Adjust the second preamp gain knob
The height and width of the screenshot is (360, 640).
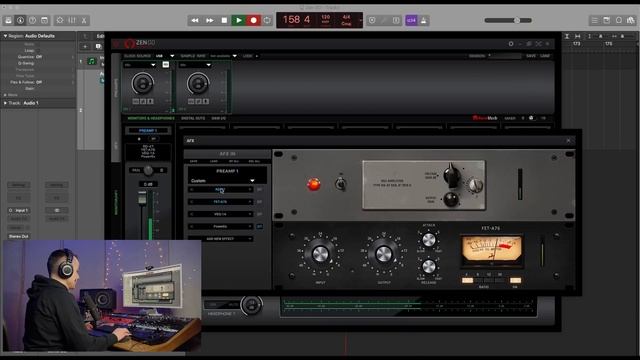pos(198,83)
